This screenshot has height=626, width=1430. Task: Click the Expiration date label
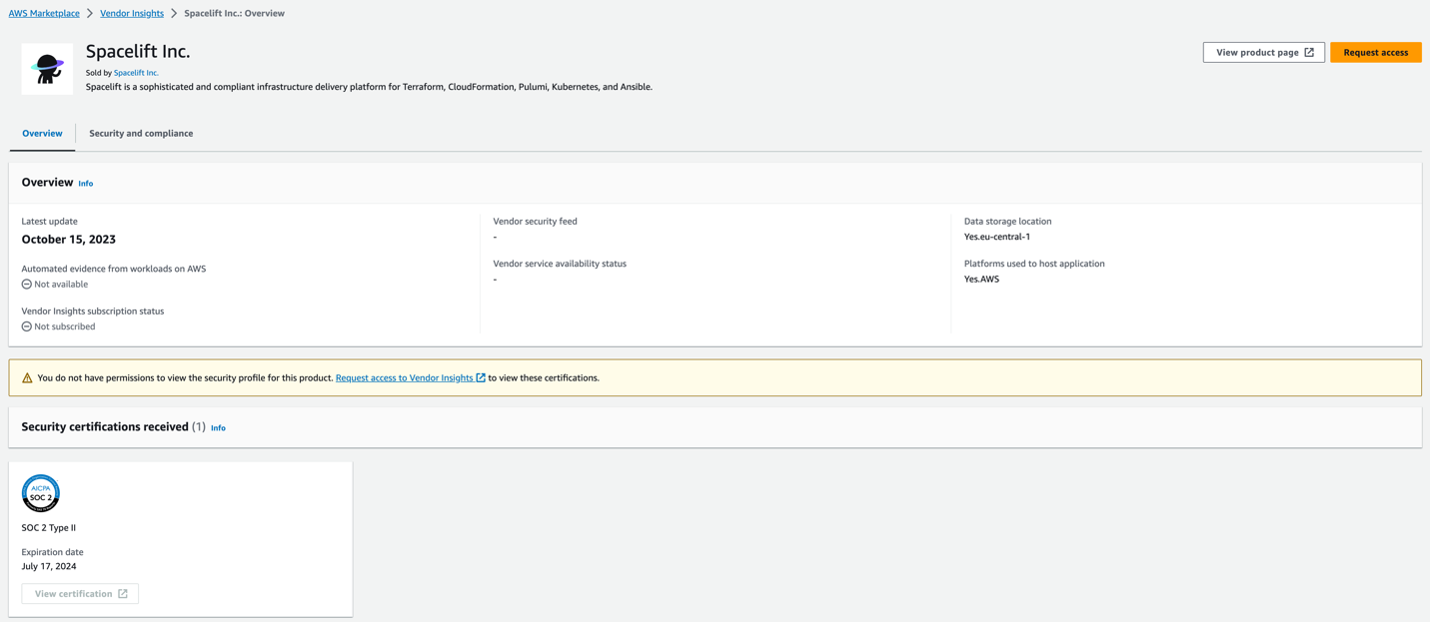click(x=53, y=552)
